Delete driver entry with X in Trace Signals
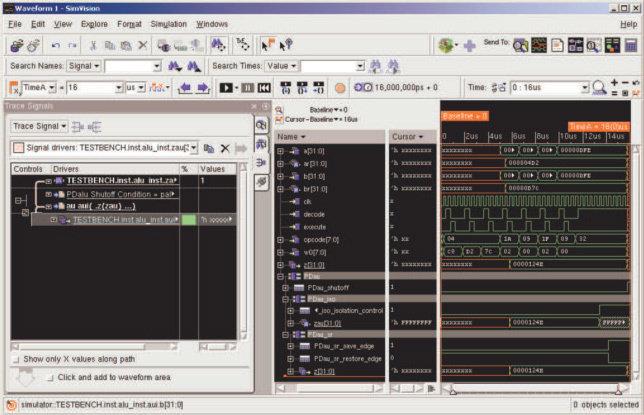The height and width of the screenshot is (415, 644). click(225, 148)
